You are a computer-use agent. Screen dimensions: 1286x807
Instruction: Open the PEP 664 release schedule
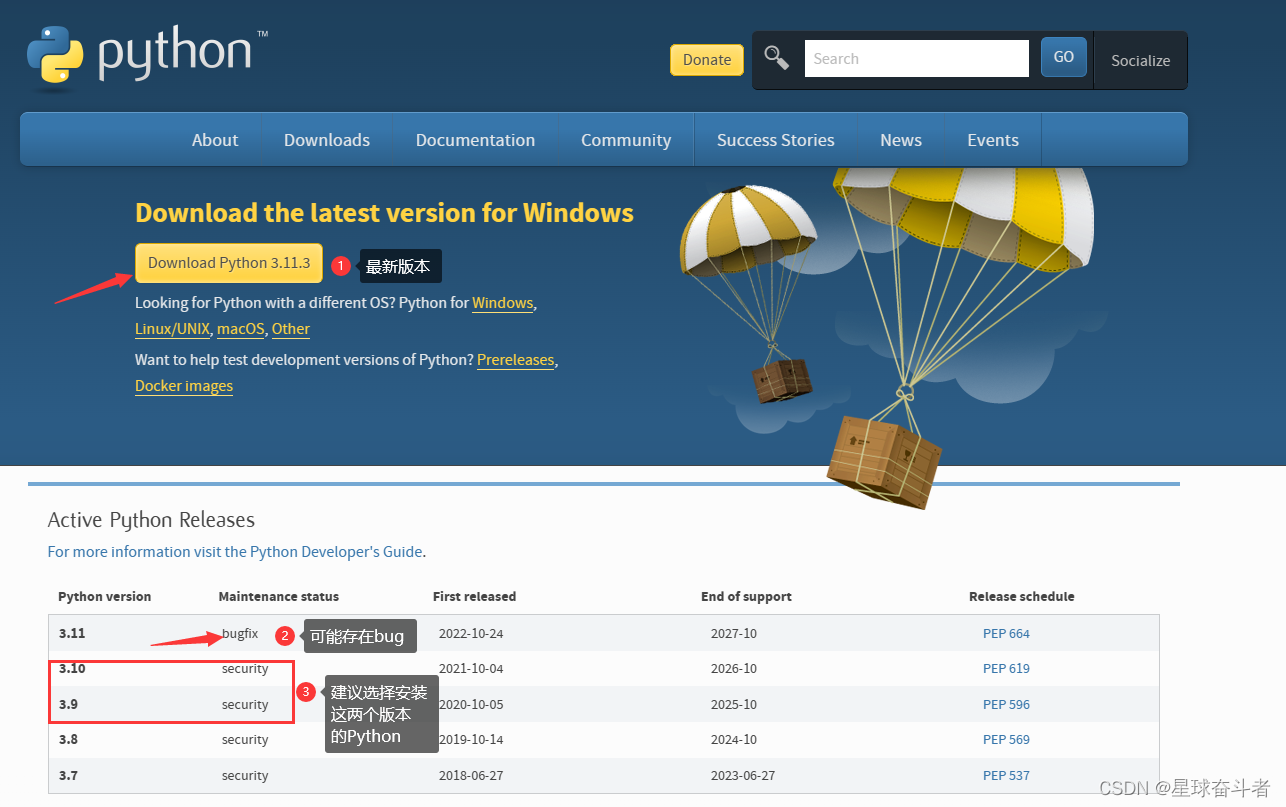(x=1006, y=633)
